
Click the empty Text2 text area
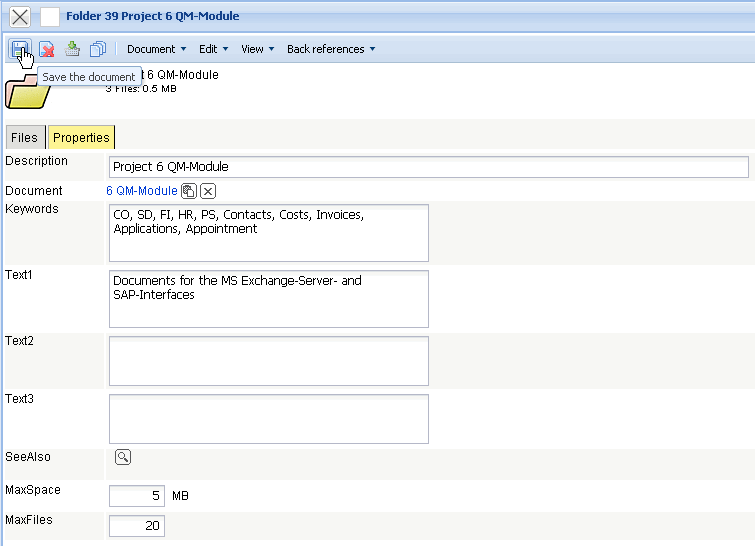268,361
